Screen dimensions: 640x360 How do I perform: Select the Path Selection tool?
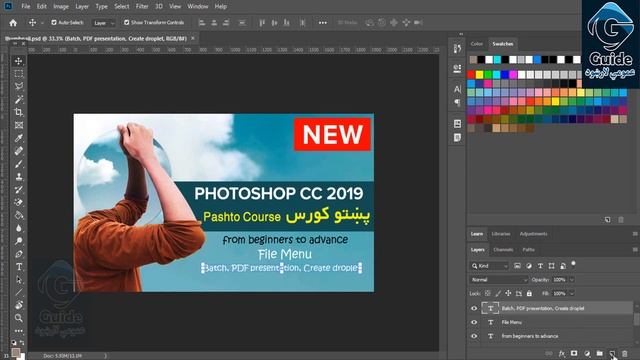click(18, 280)
